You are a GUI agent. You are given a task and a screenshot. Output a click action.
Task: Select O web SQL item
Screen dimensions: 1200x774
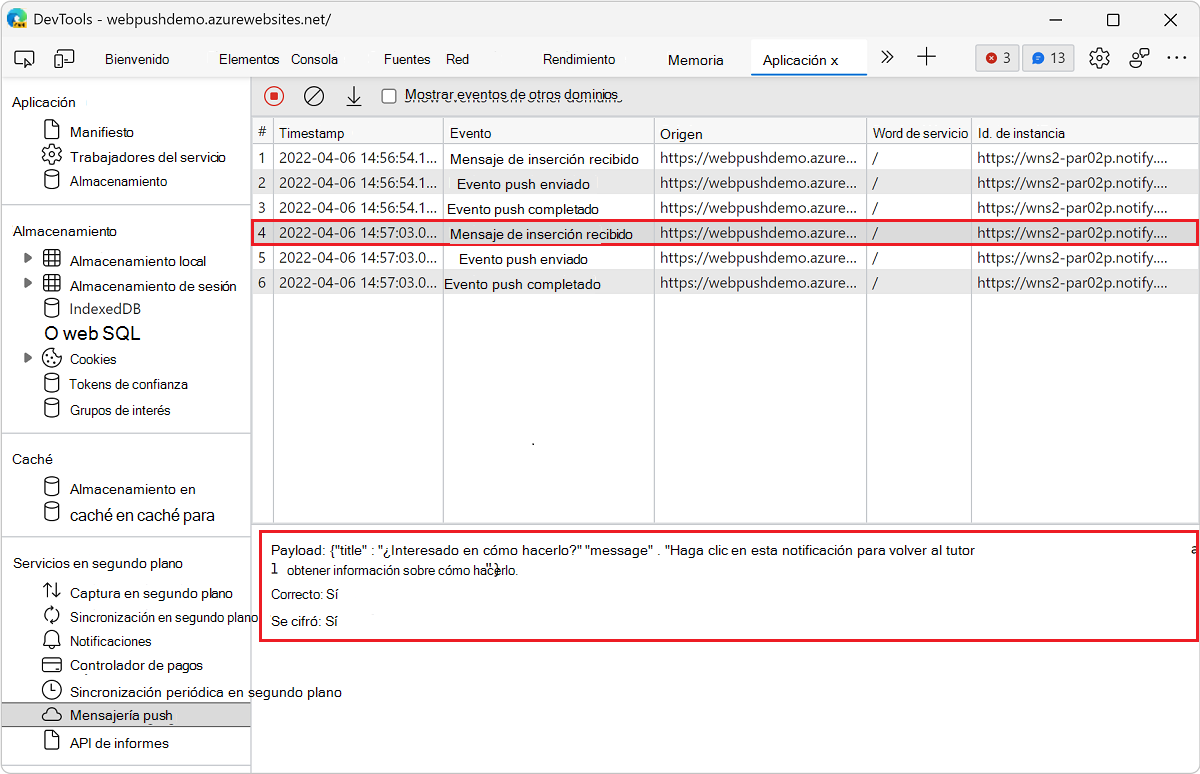click(92, 333)
